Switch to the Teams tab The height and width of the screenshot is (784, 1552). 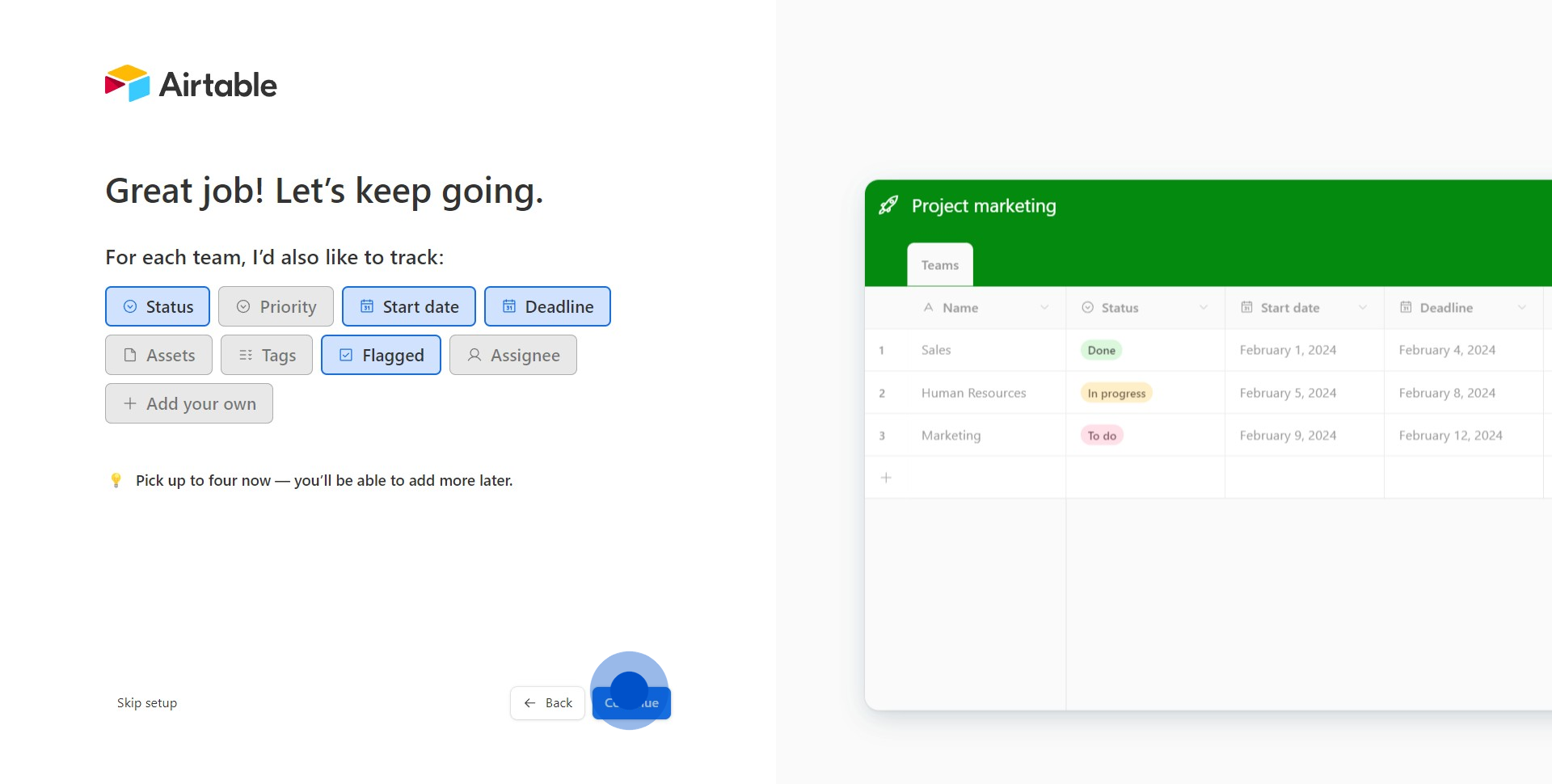point(939,265)
